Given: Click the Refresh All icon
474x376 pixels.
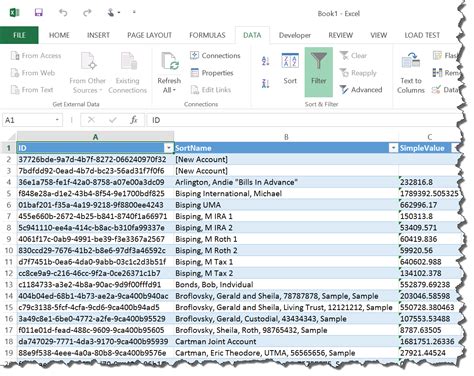Looking at the screenshot, I should point(169,62).
